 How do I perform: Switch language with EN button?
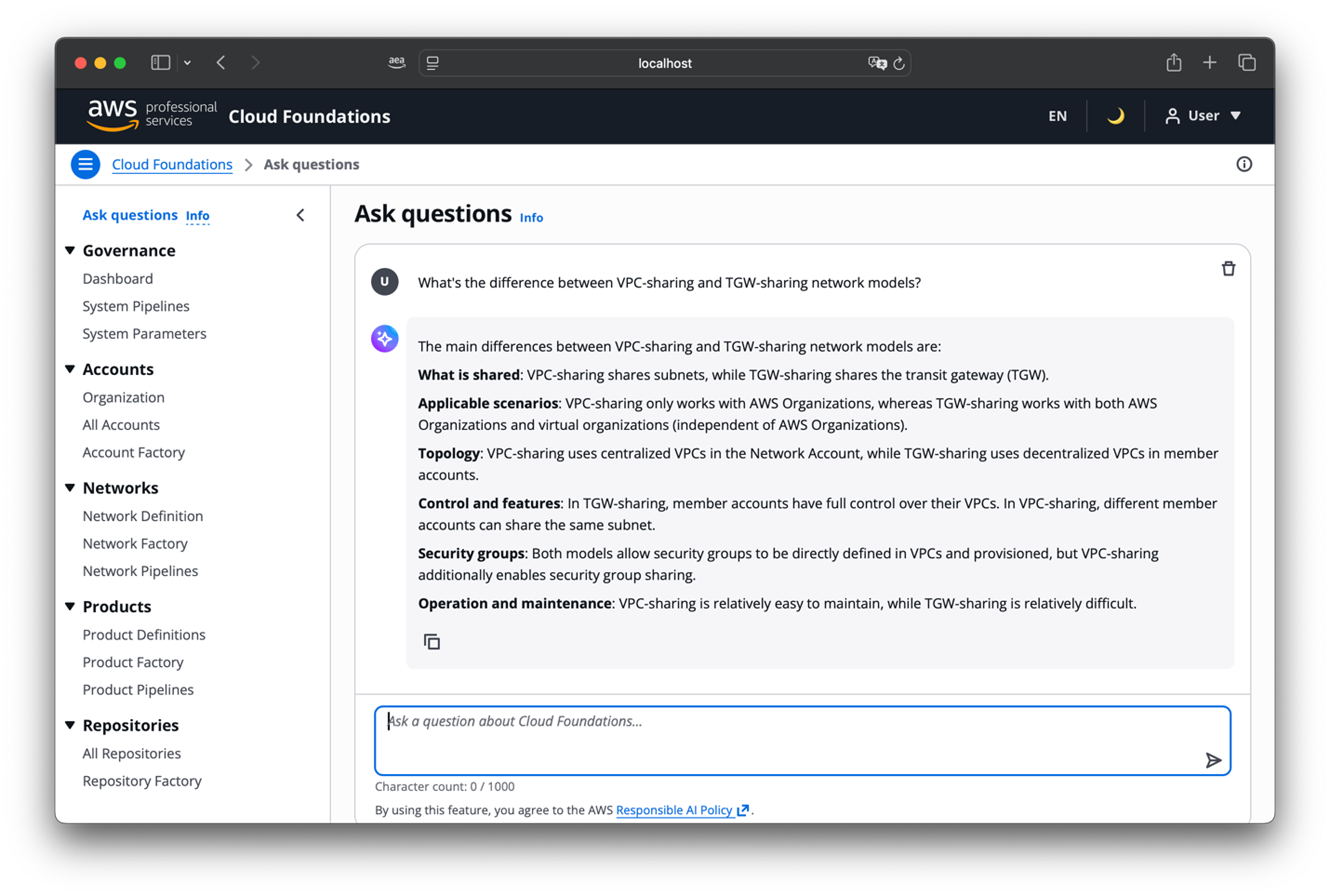[x=1057, y=116]
